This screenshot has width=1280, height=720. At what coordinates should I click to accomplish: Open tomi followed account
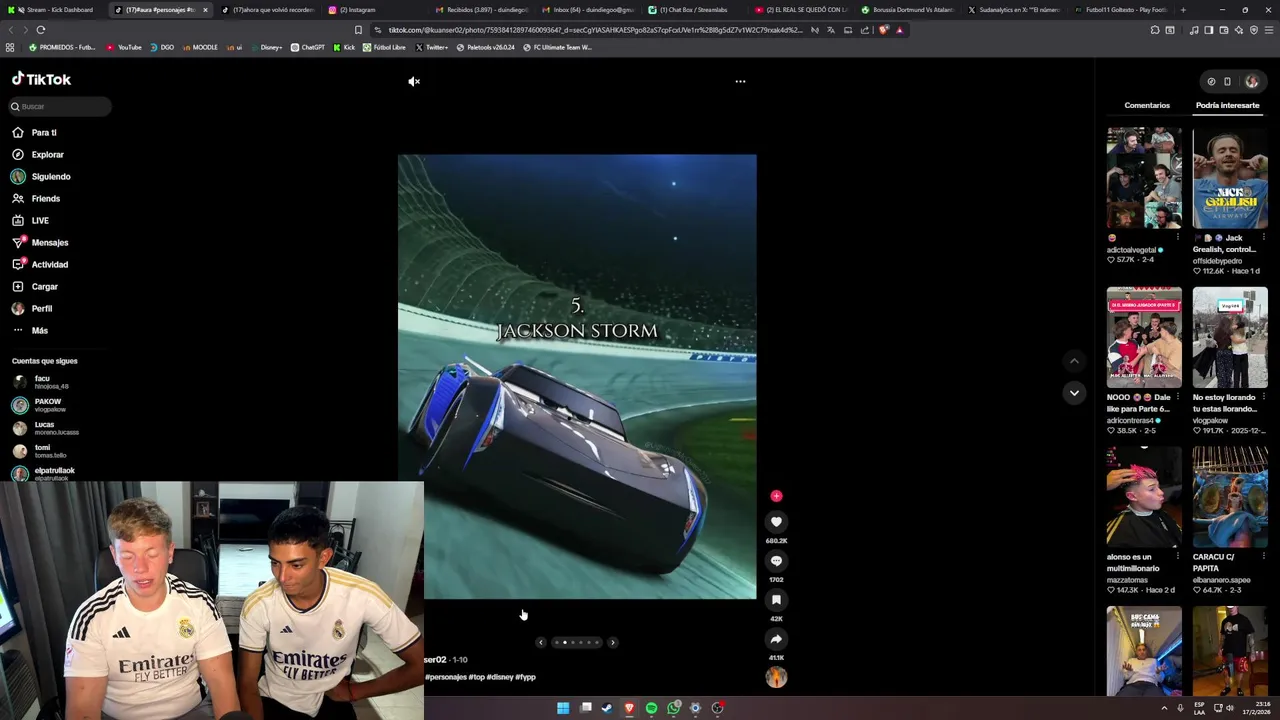click(42, 451)
